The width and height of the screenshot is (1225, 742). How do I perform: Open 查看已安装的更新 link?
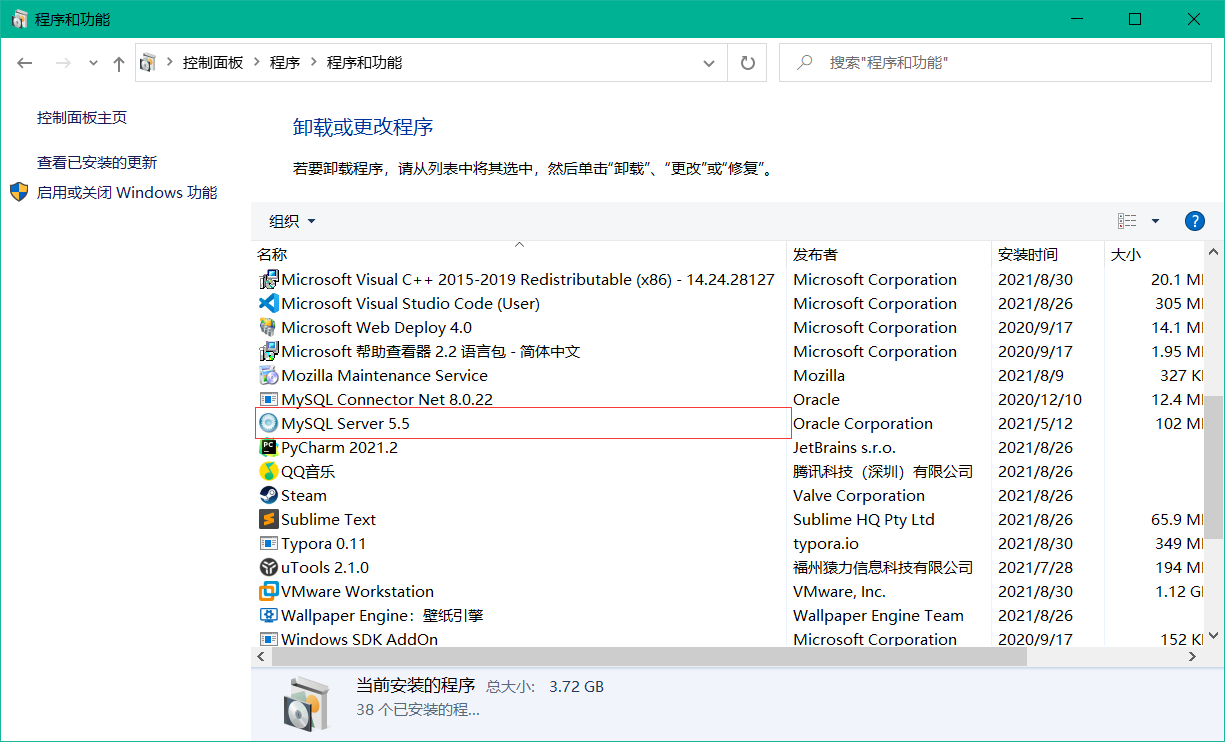pyautogui.click(x=97, y=163)
